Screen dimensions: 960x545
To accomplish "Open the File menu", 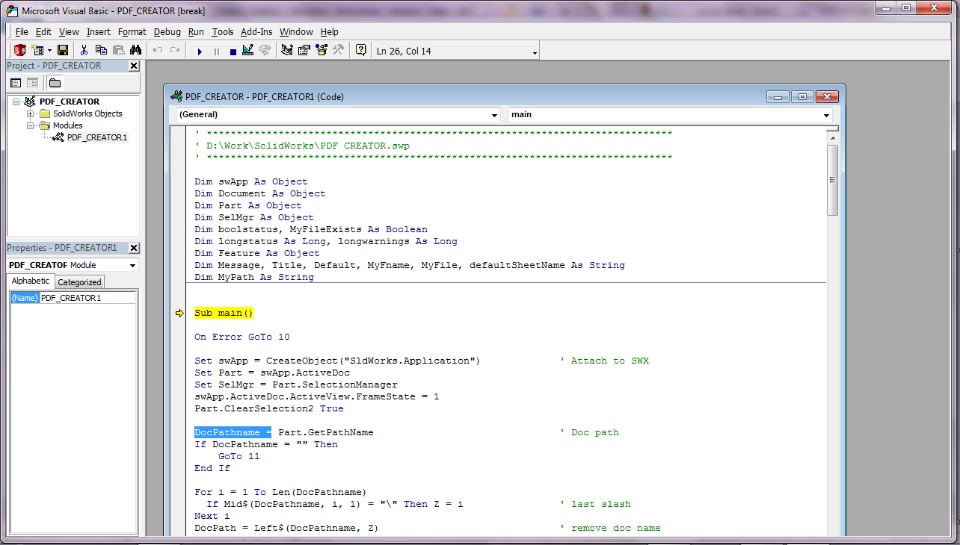I will pos(21,32).
